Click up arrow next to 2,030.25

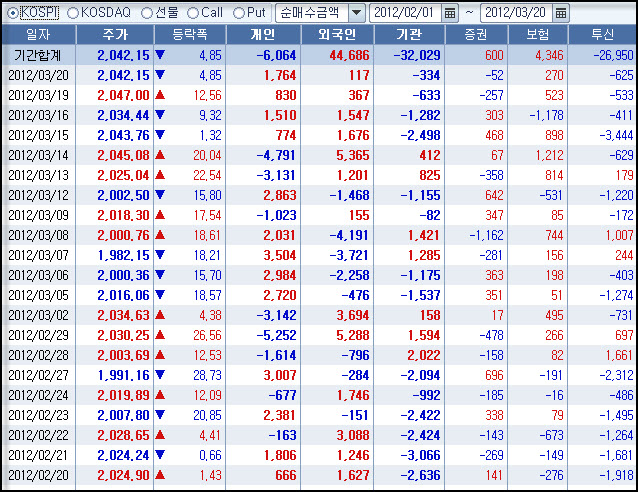pyautogui.click(x=160, y=335)
